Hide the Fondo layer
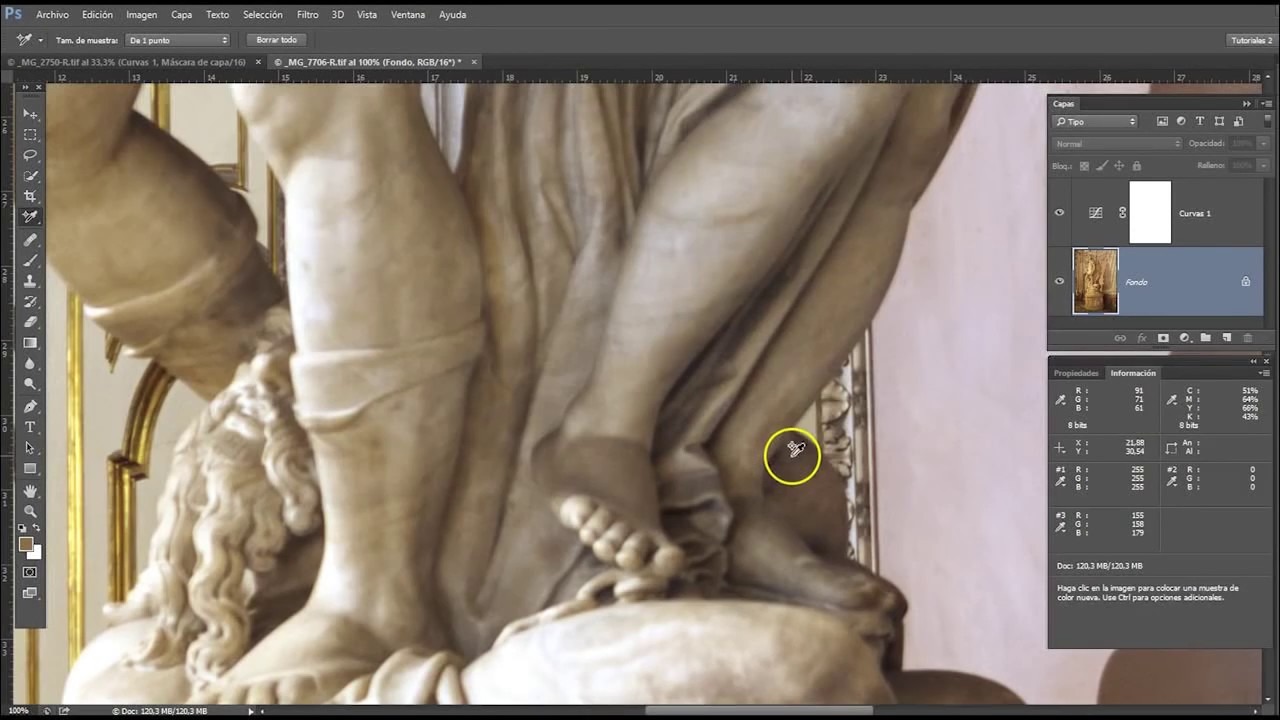1280x720 pixels. click(1059, 281)
